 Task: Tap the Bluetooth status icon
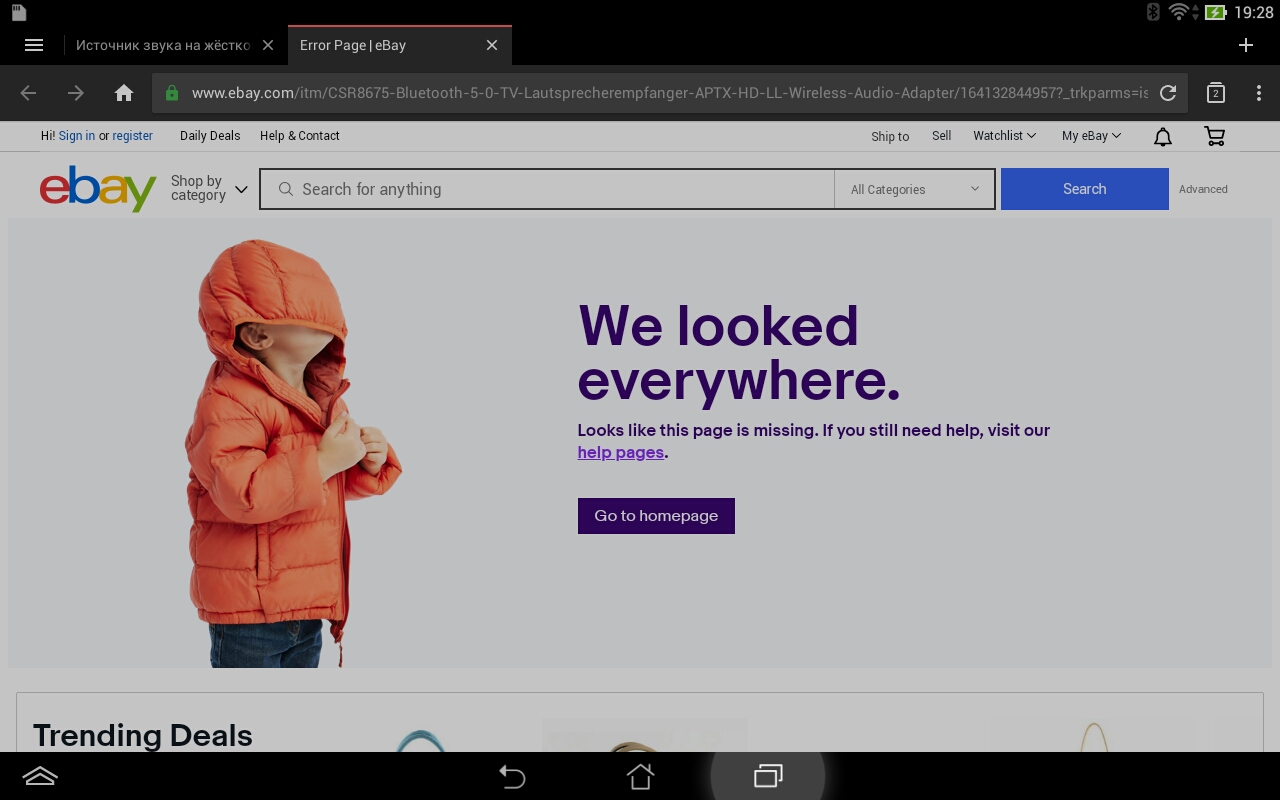[1152, 12]
